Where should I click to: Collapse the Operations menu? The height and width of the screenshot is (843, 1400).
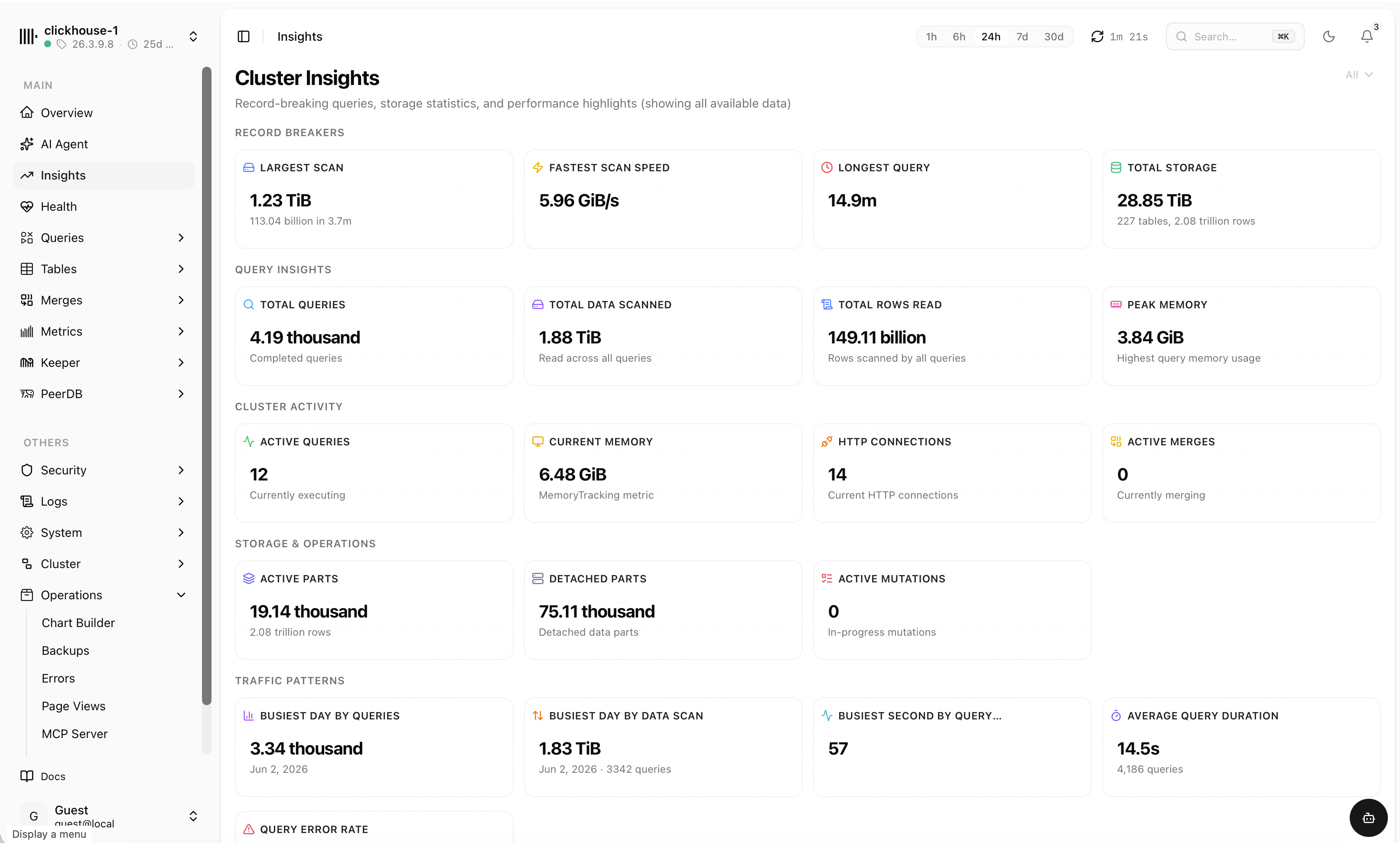click(x=104, y=595)
